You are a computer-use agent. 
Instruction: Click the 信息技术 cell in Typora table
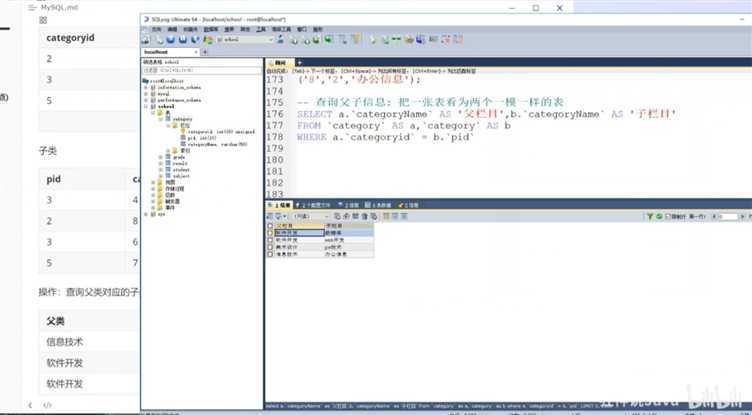(x=65, y=342)
